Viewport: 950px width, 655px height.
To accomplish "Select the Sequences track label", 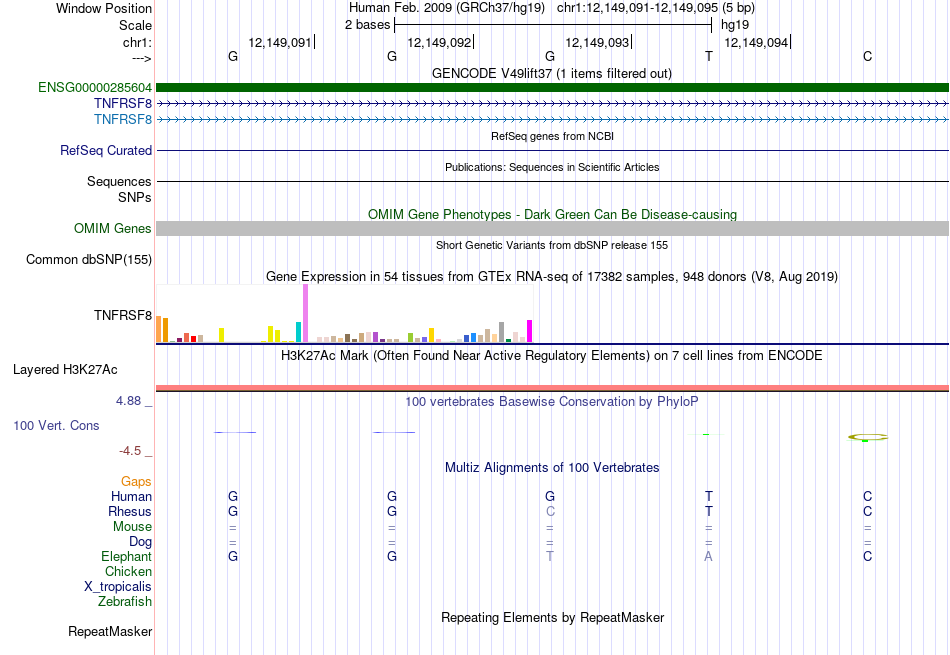I will pos(119,181).
